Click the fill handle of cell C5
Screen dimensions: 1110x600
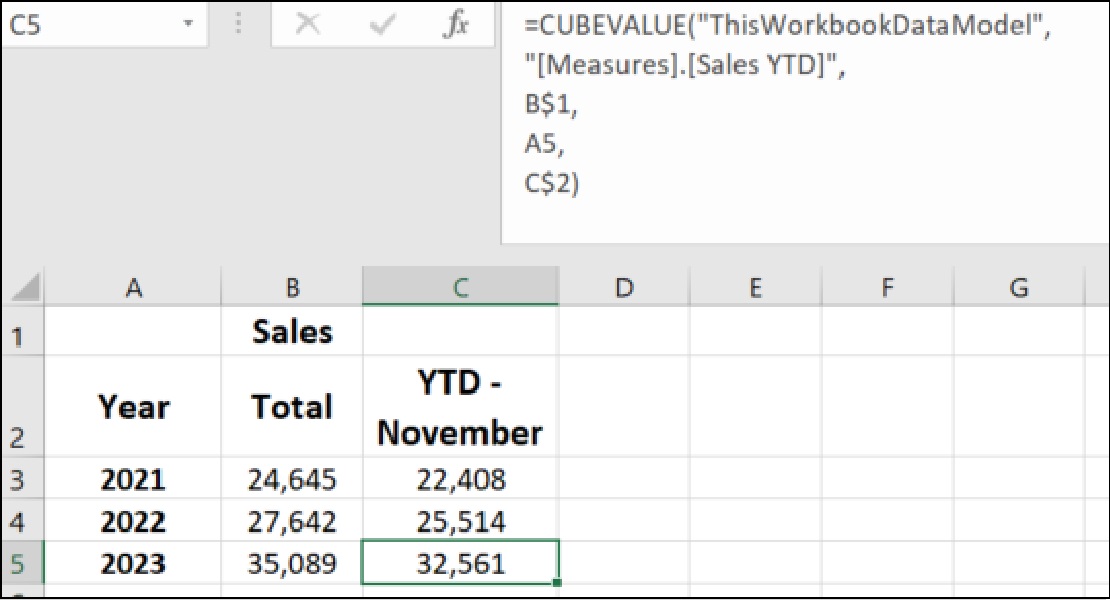558,583
